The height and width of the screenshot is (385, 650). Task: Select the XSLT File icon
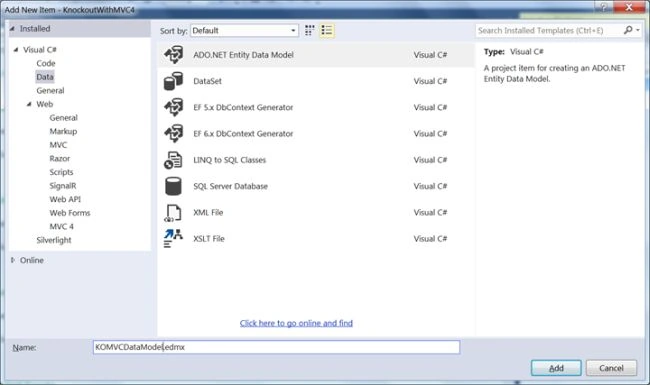coord(173,239)
